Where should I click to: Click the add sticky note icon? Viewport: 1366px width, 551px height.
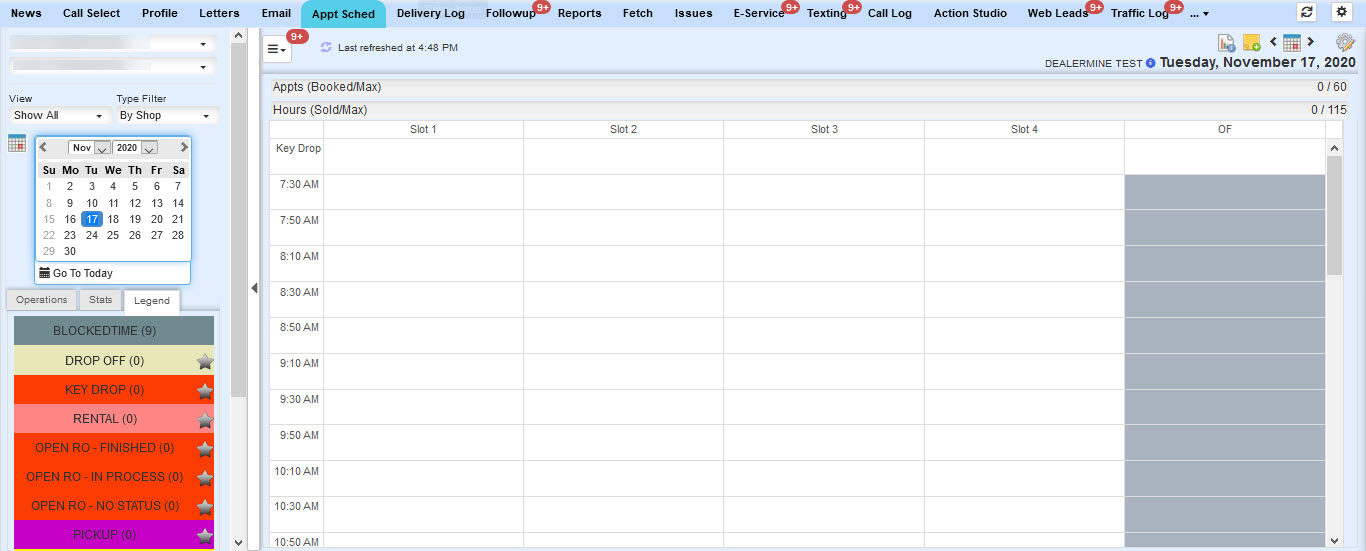pyautogui.click(x=1251, y=42)
